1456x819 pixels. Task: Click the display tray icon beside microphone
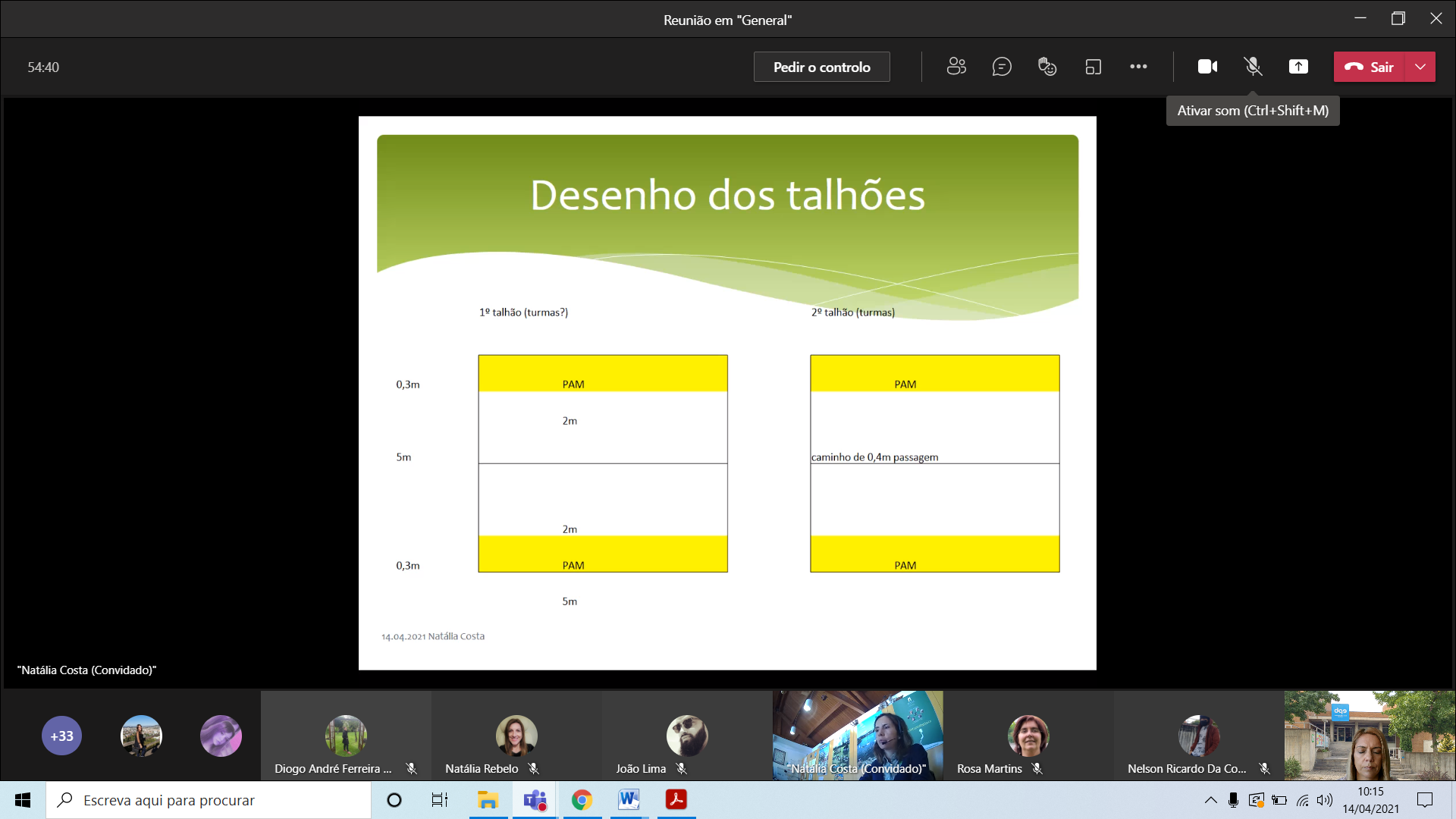coord(1257,800)
